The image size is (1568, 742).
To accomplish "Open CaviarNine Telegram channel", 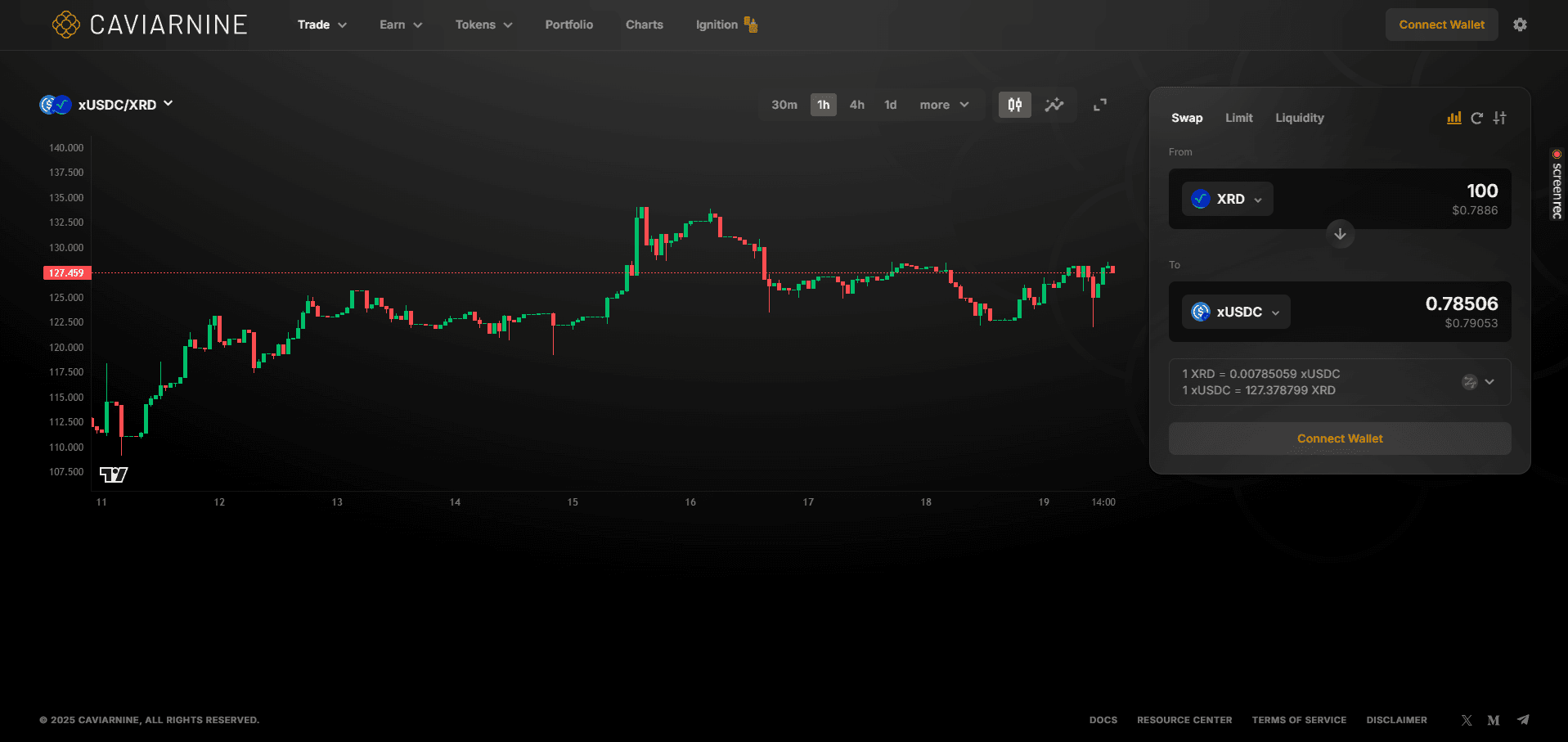I will point(1523,720).
